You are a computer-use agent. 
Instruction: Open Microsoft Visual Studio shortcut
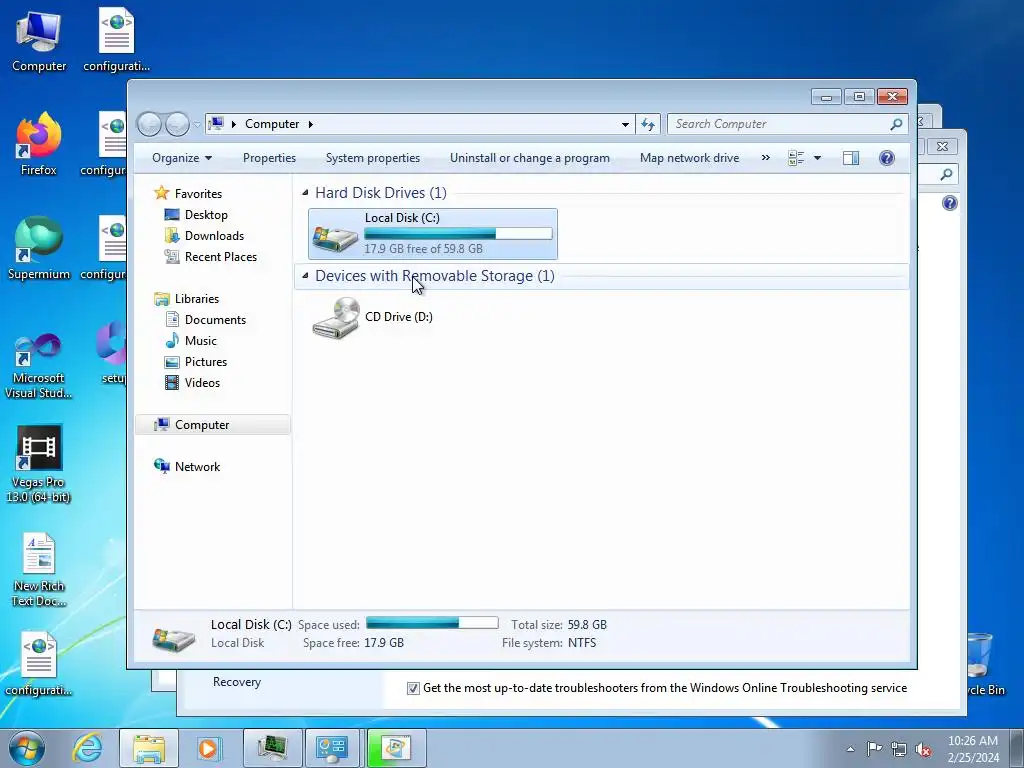[x=39, y=366]
